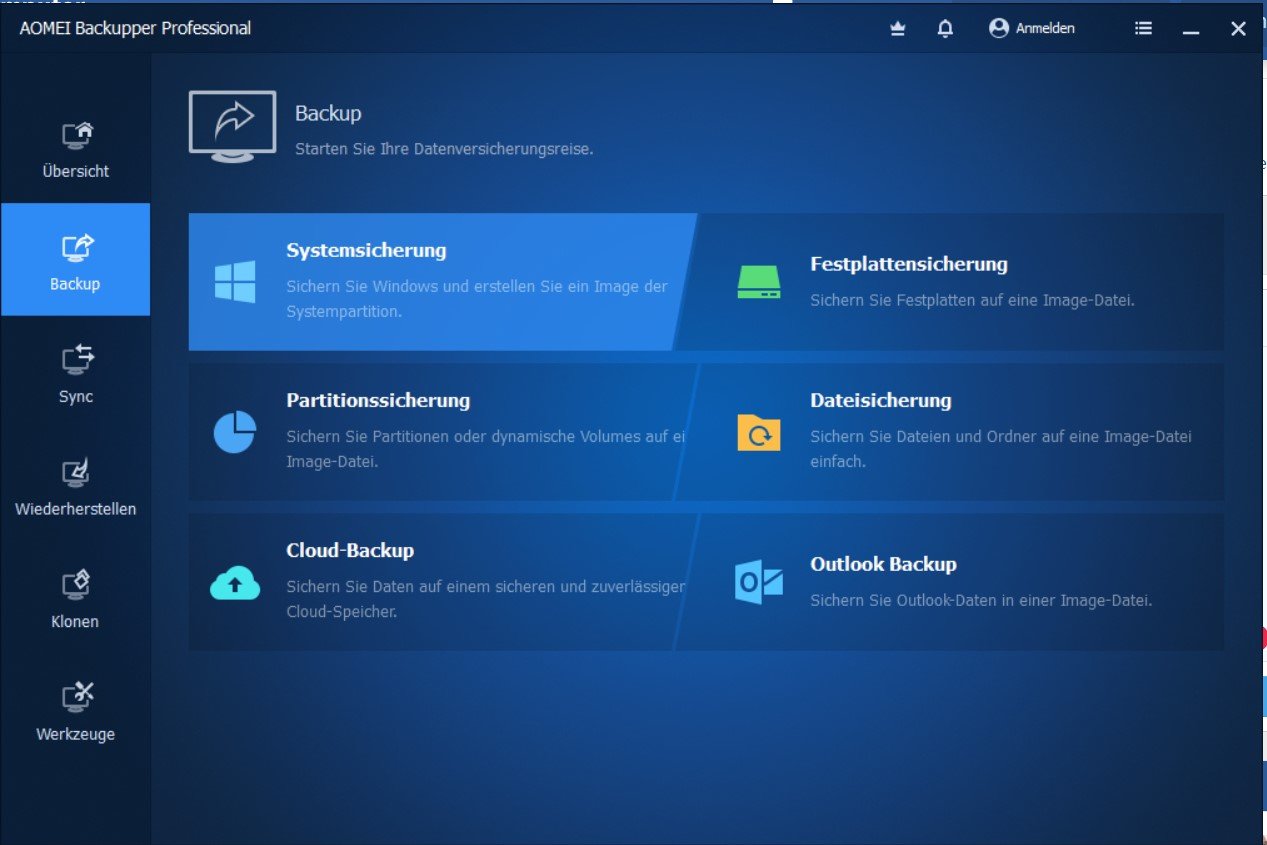Go to the Klonen section
Screen dimensions: 1267x845
[x=76, y=597]
